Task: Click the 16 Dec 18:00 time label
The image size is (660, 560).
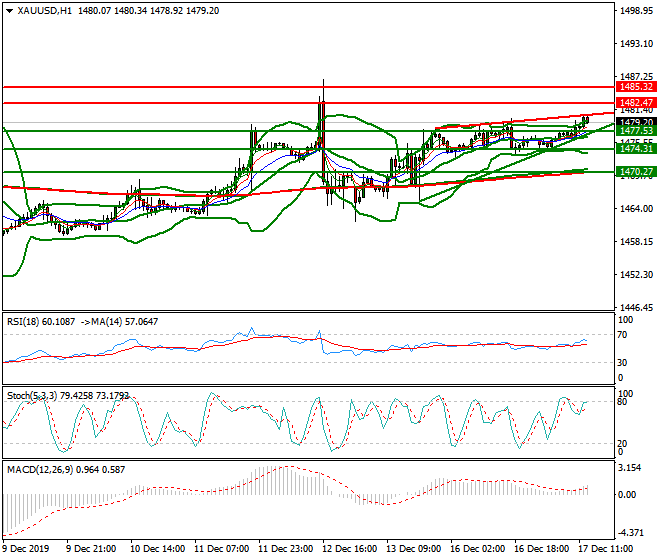Action: 541,549
